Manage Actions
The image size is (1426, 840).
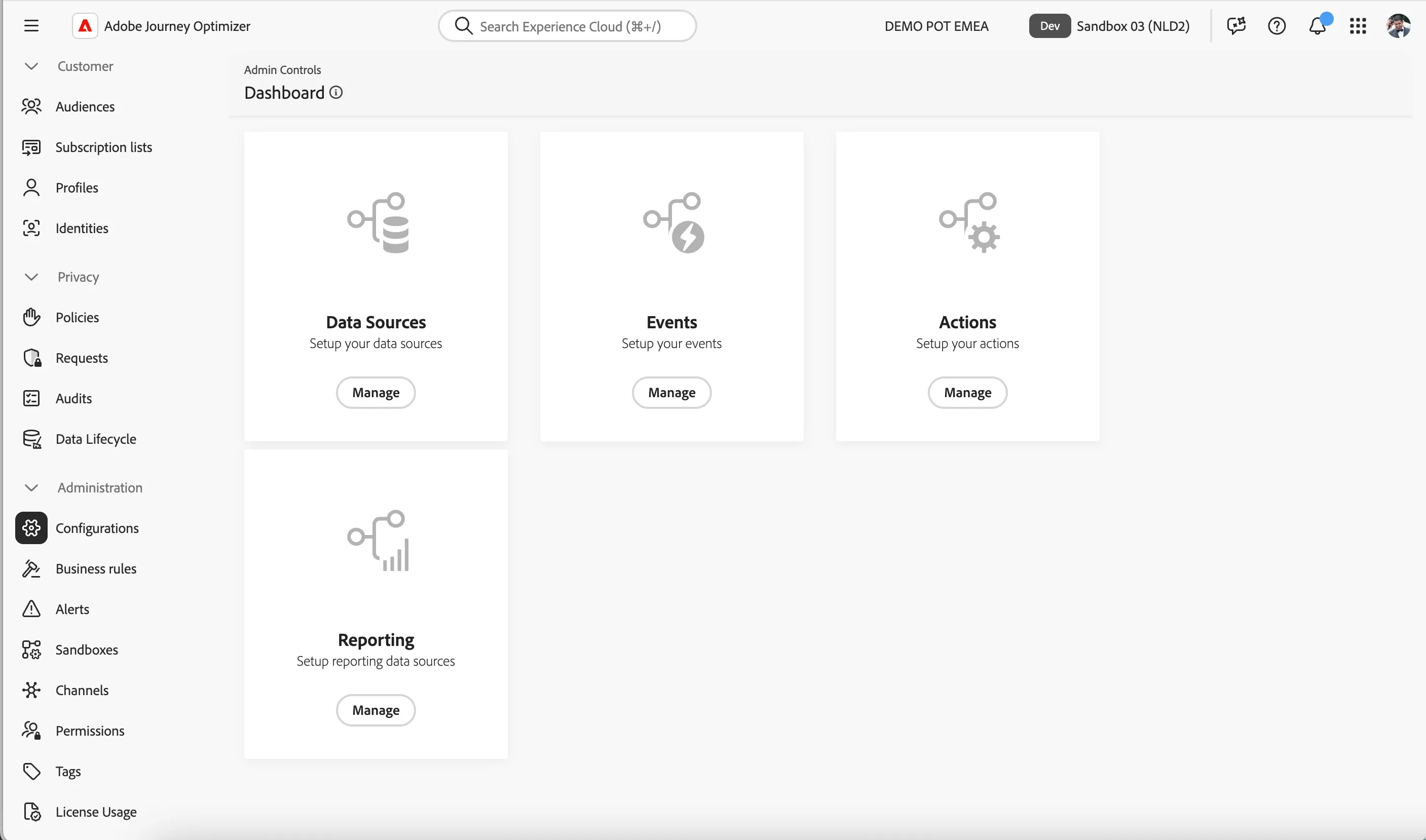967,393
